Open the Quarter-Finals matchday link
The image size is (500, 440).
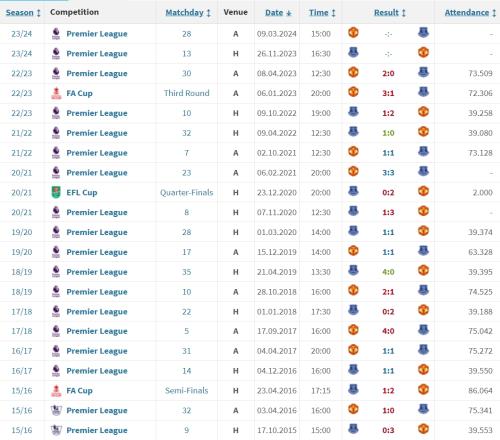pyautogui.click(x=187, y=193)
